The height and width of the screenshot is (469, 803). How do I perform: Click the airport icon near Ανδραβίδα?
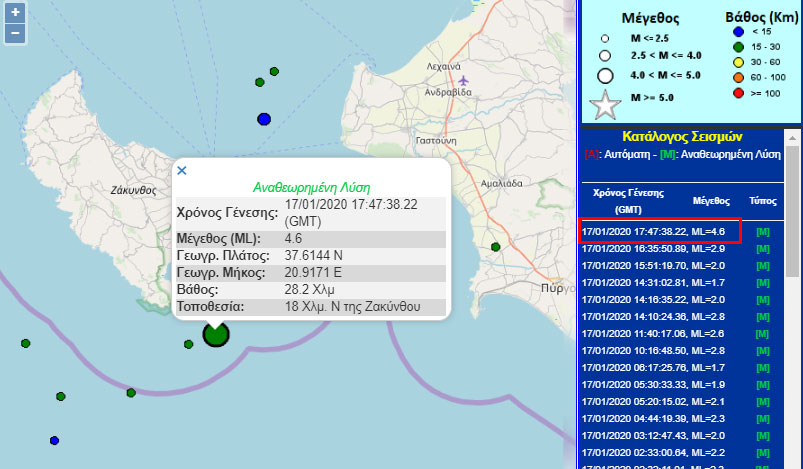pos(462,80)
